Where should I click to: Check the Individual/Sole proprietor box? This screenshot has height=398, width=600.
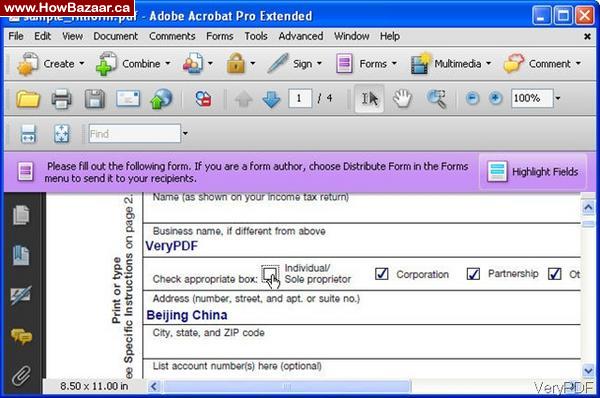pos(270,273)
